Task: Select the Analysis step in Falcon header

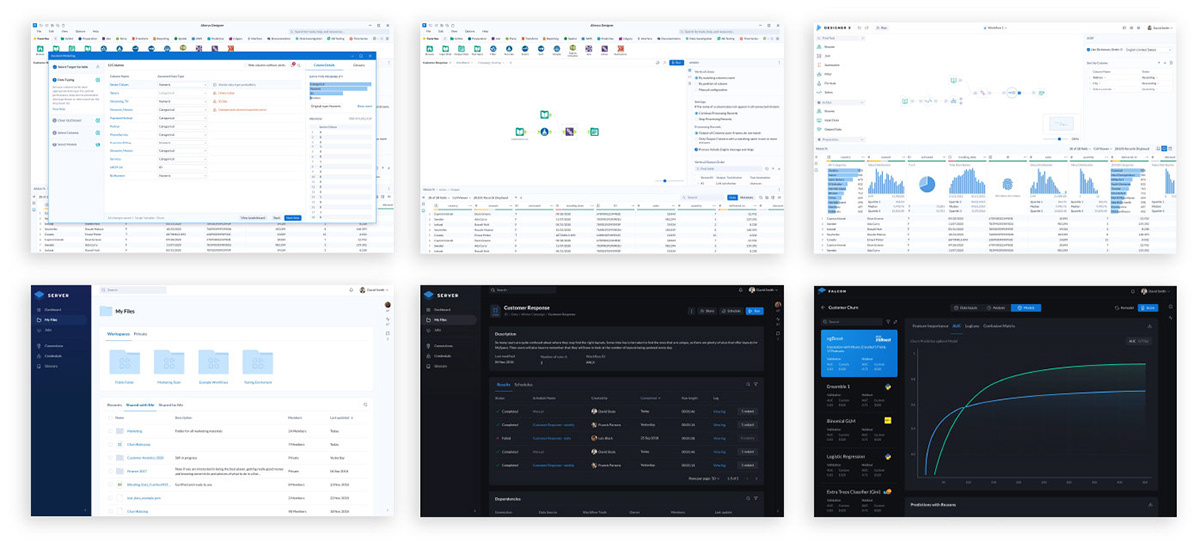Action: click(996, 308)
